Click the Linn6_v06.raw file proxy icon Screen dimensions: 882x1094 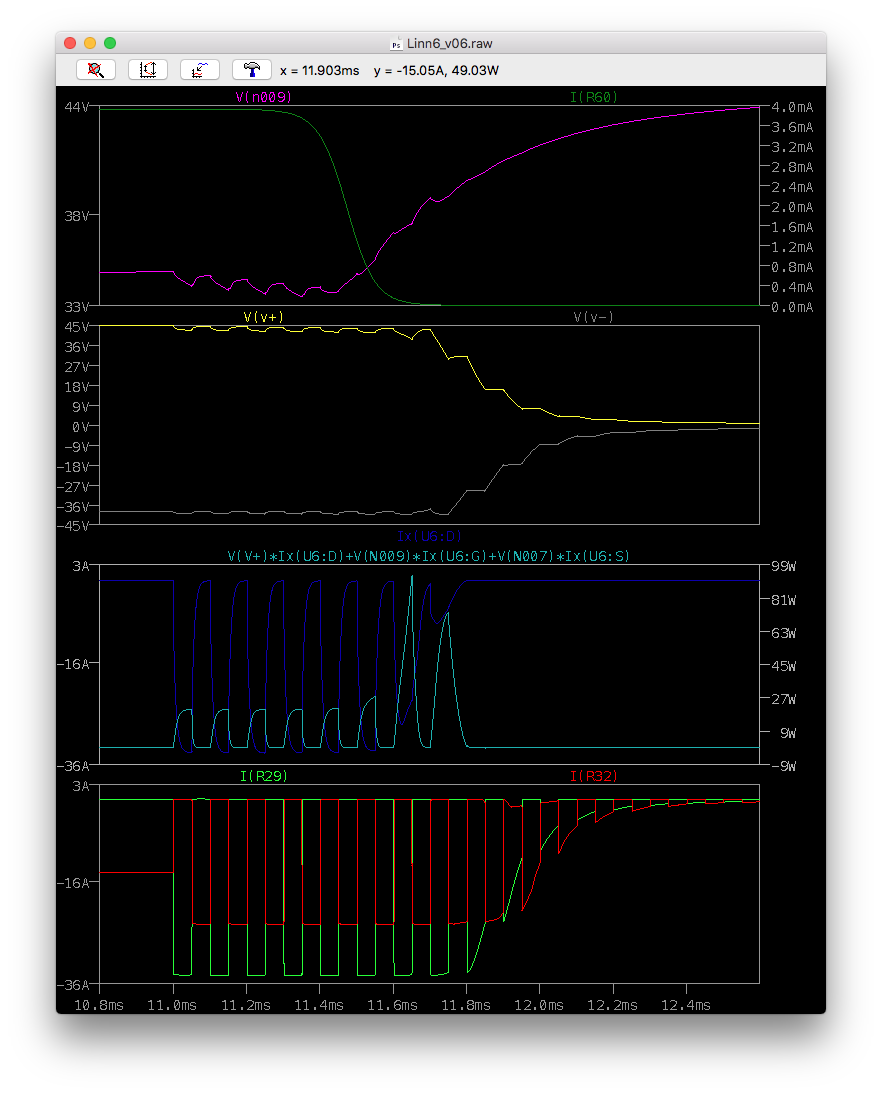click(x=396, y=44)
